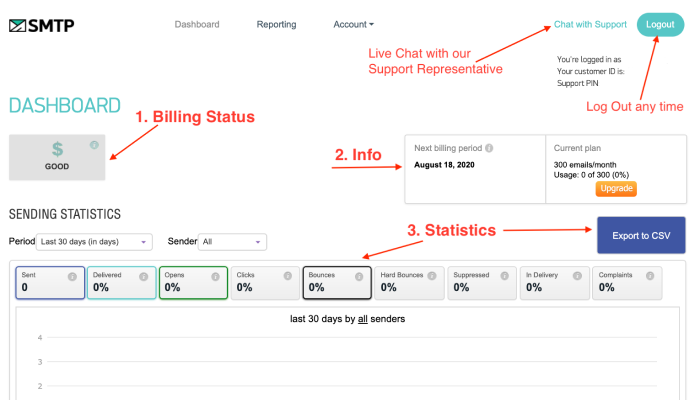Click info icon on Billing Status card

[94, 145]
